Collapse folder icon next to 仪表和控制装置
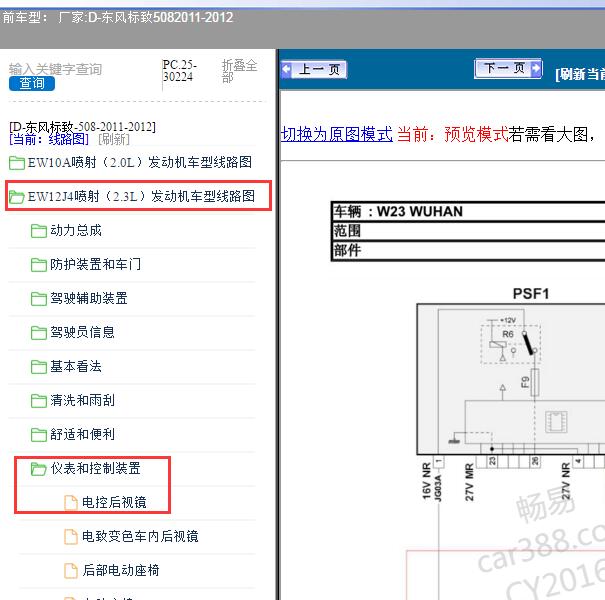 39,469
